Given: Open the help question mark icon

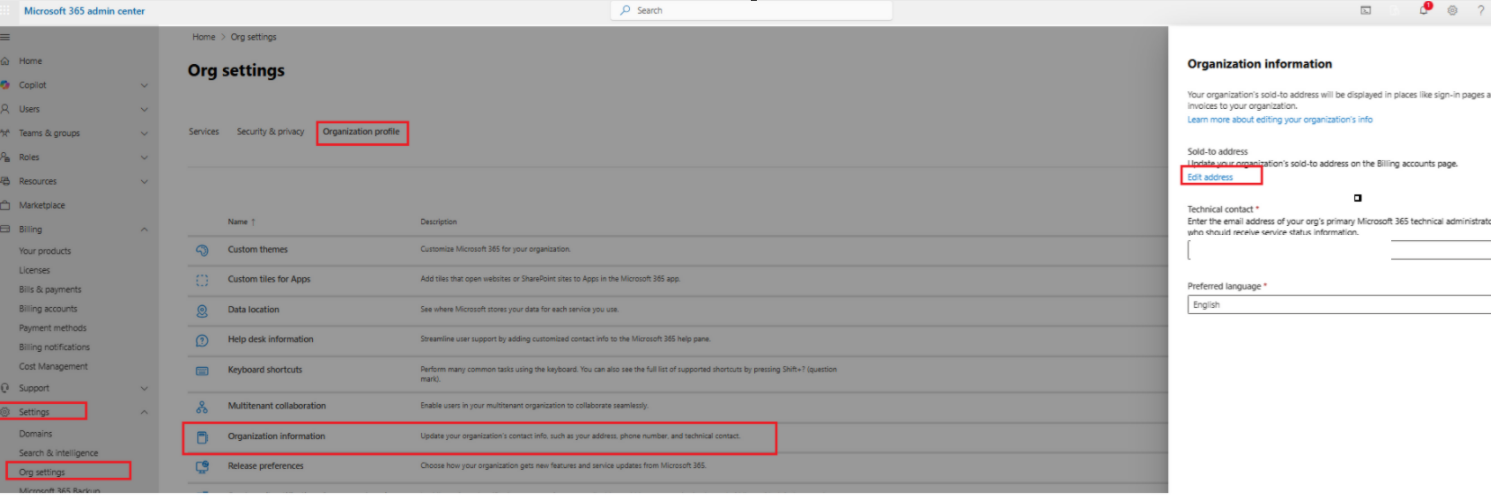Looking at the screenshot, I should [x=1481, y=10].
